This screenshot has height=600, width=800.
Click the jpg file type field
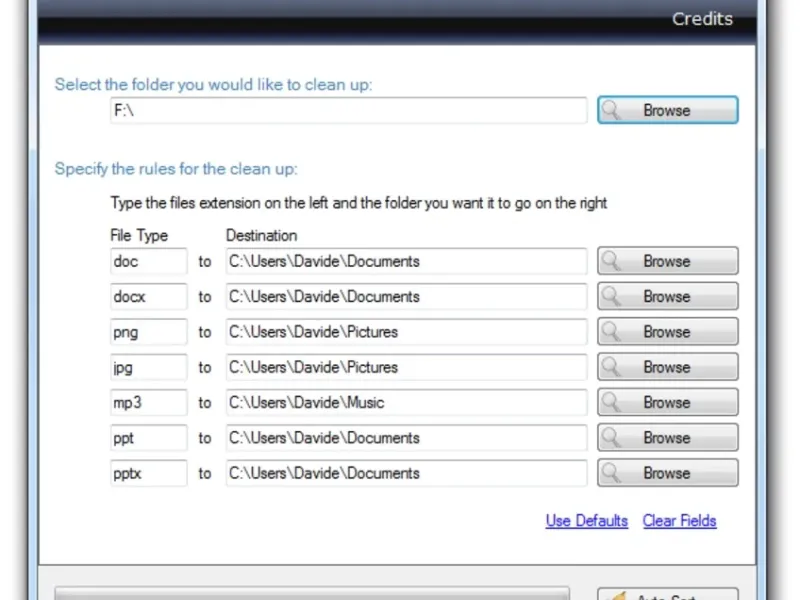148,367
